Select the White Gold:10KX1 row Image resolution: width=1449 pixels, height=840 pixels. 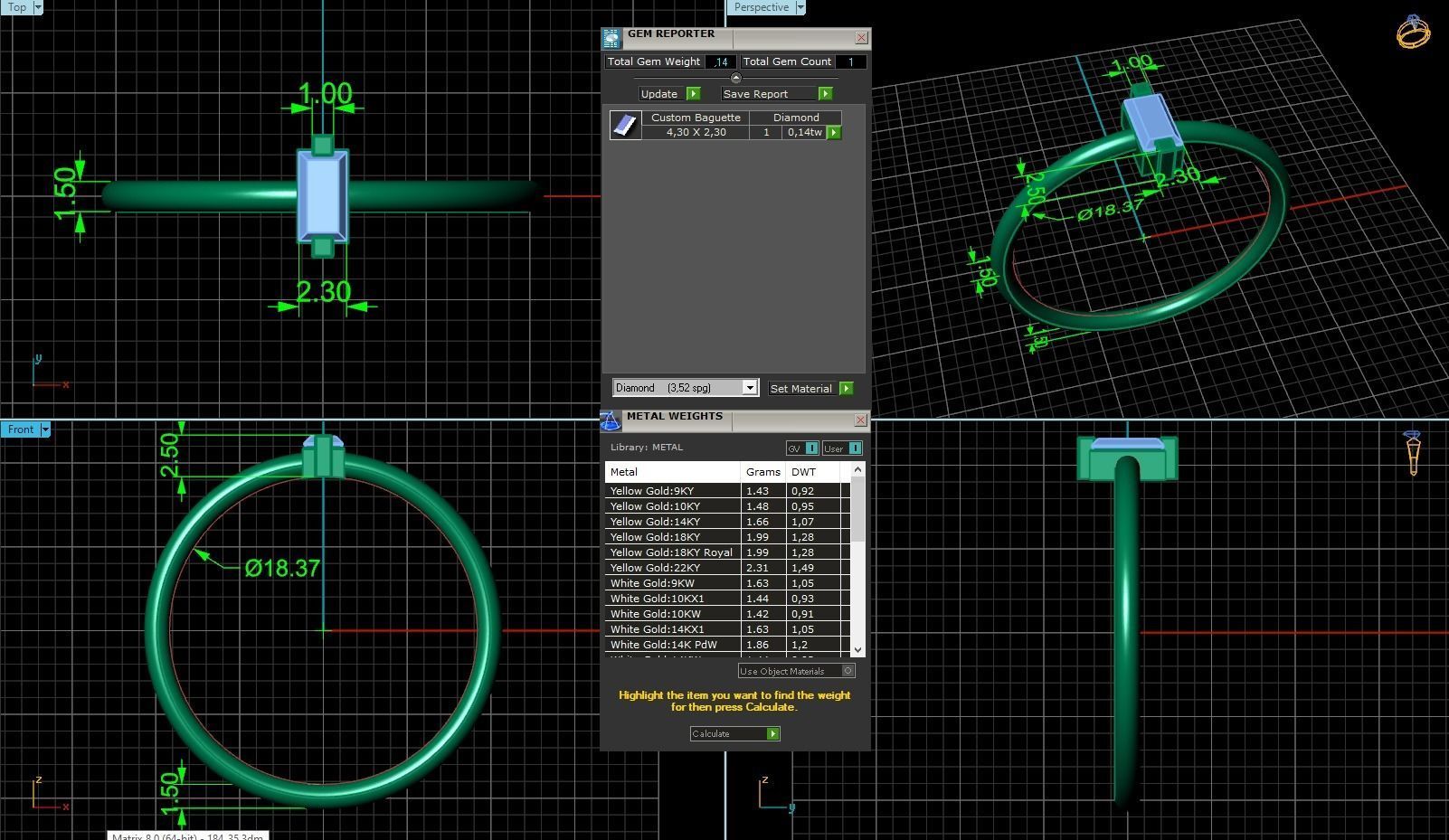[x=728, y=599]
